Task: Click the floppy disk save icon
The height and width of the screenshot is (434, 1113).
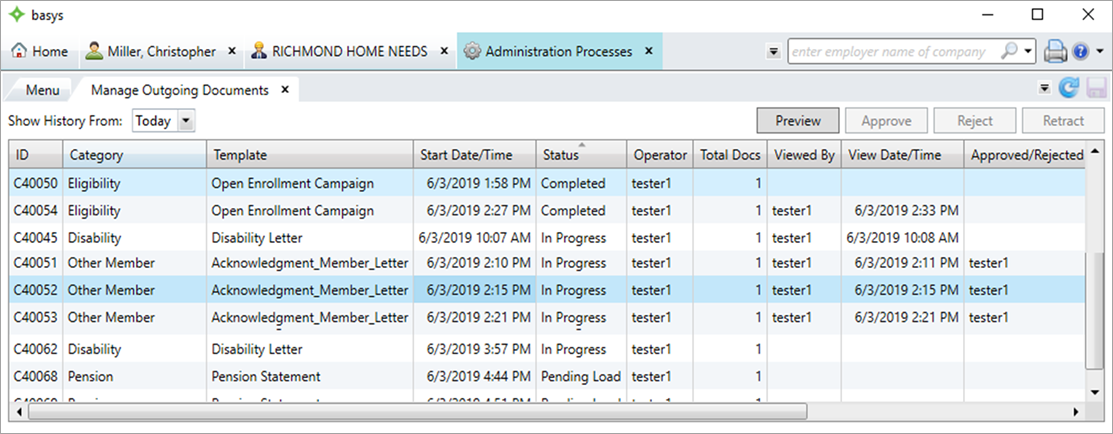Action: (x=1094, y=89)
